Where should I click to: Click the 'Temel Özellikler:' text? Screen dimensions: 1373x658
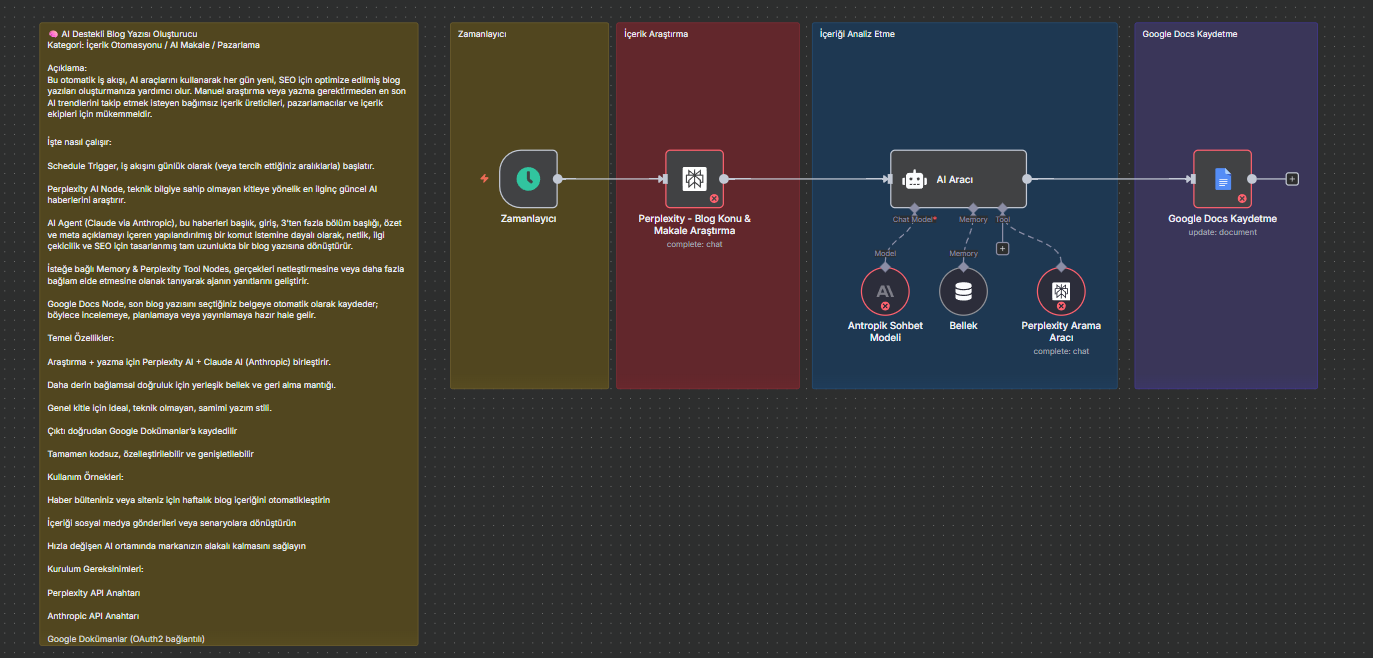coord(81,338)
